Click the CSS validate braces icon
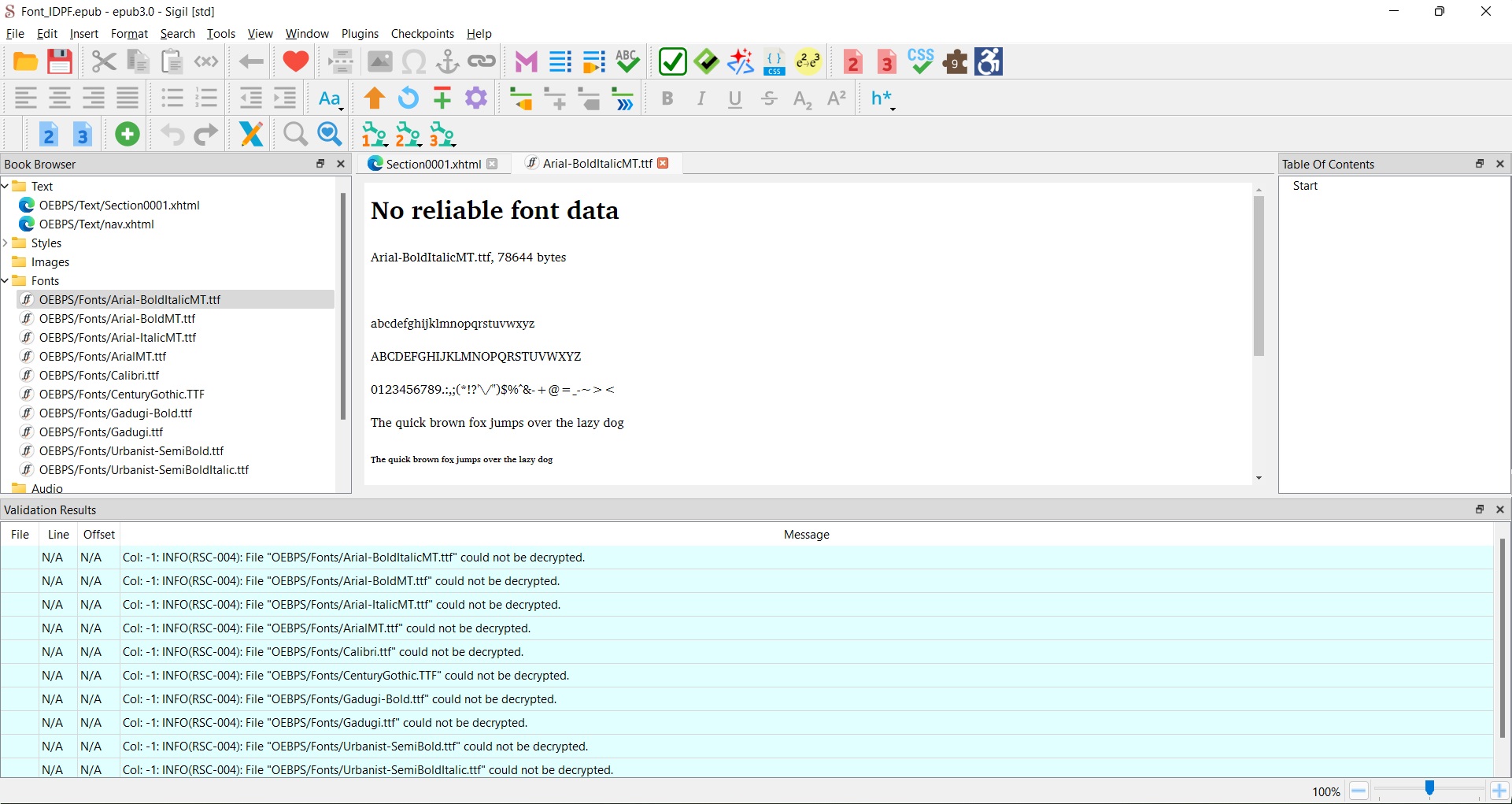The width and height of the screenshot is (1512, 804). tap(774, 61)
